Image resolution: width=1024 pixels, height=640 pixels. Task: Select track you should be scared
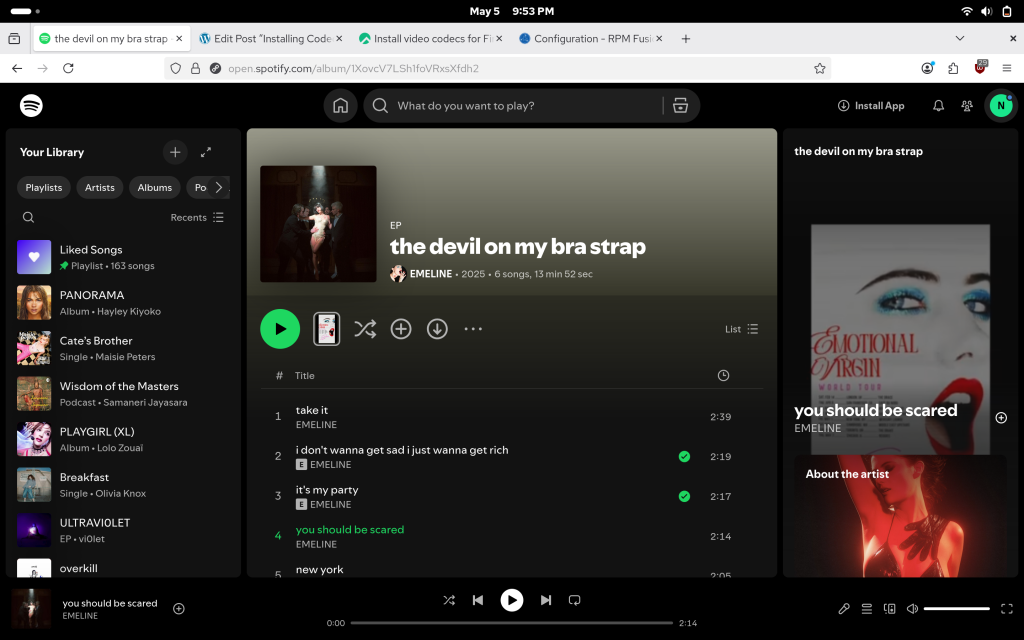[512, 536]
